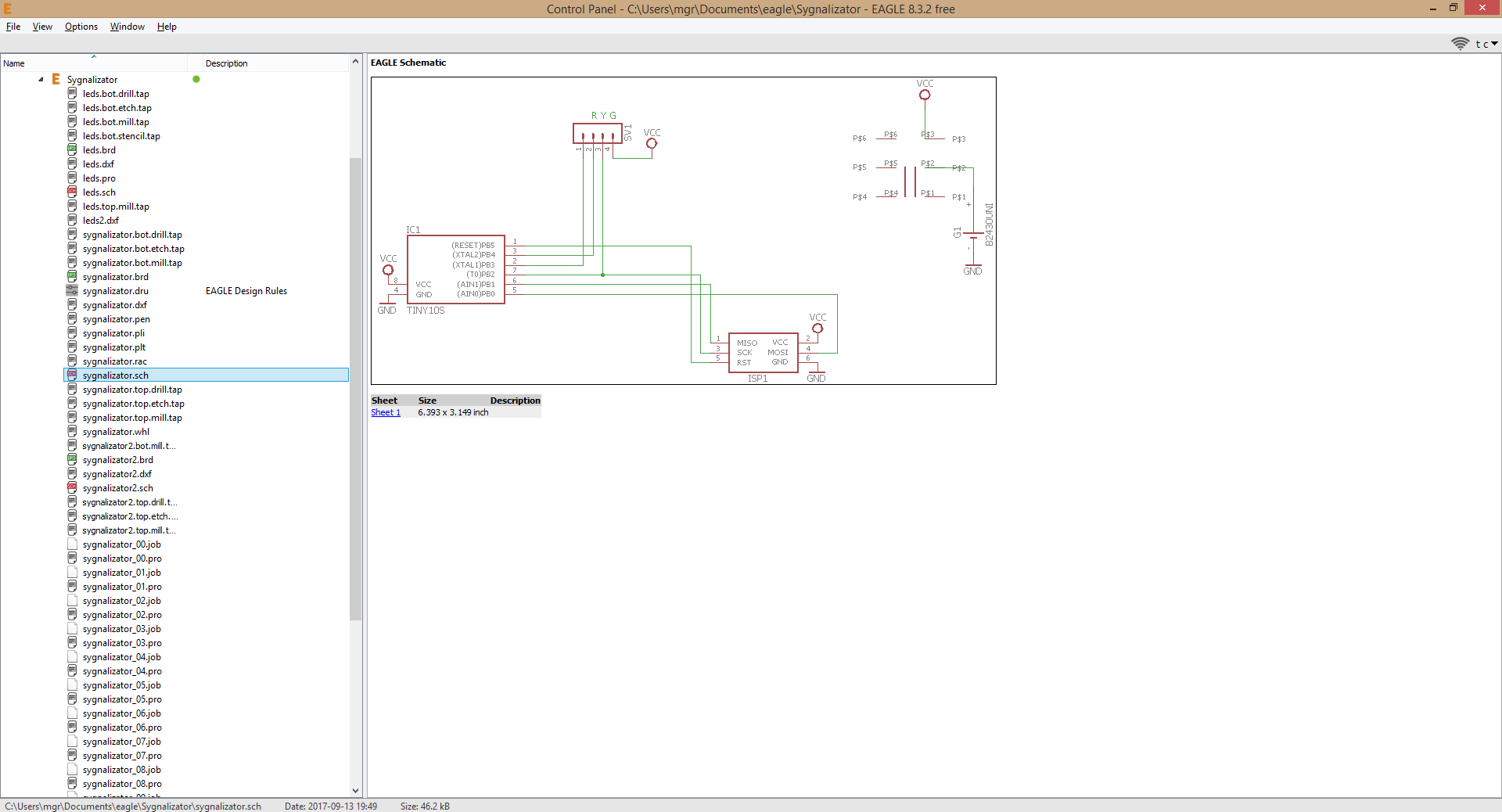Toggle the green Sygnalizator project open indicator

pyautogui.click(x=196, y=79)
